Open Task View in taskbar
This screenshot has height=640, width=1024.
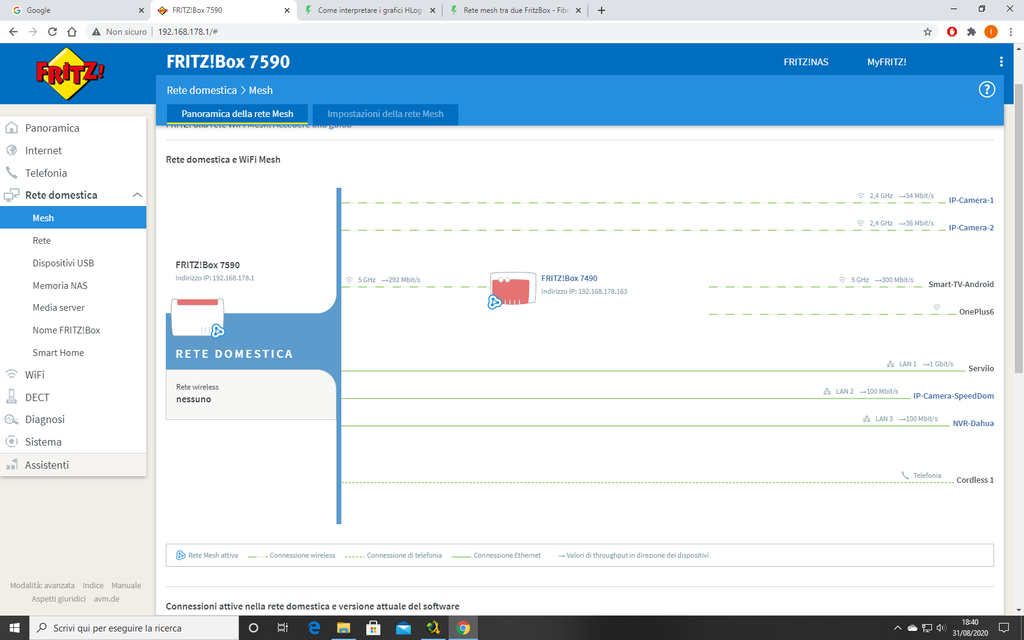[x=282, y=628]
